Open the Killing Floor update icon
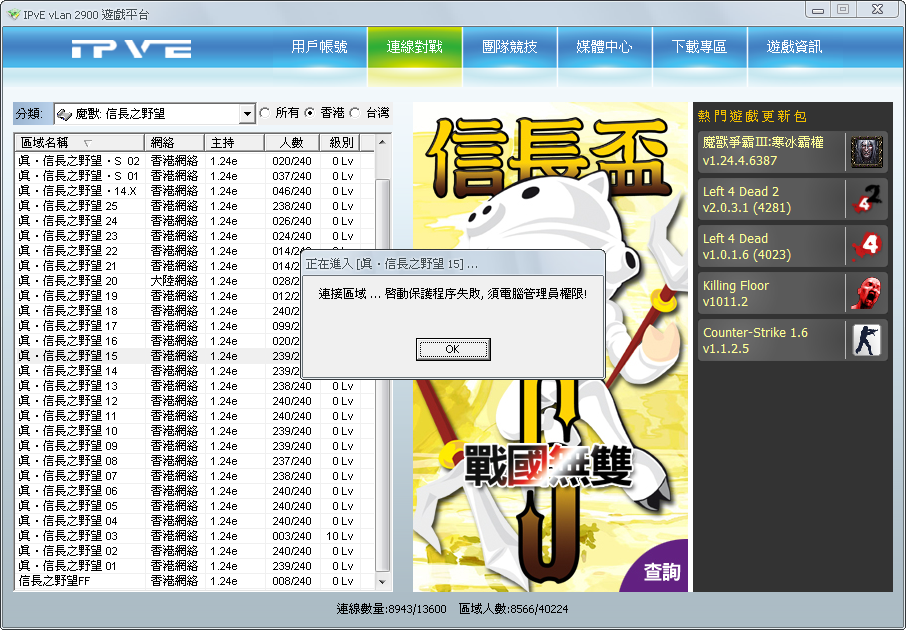Image resolution: width=906 pixels, height=630 pixels. 867,293
